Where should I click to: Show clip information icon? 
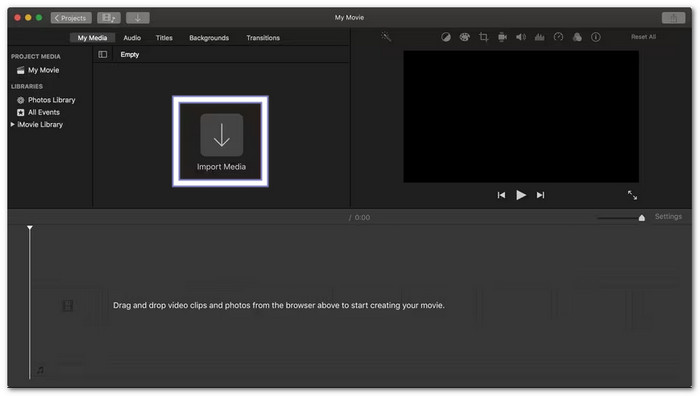pyautogui.click(x=596, y=37)
